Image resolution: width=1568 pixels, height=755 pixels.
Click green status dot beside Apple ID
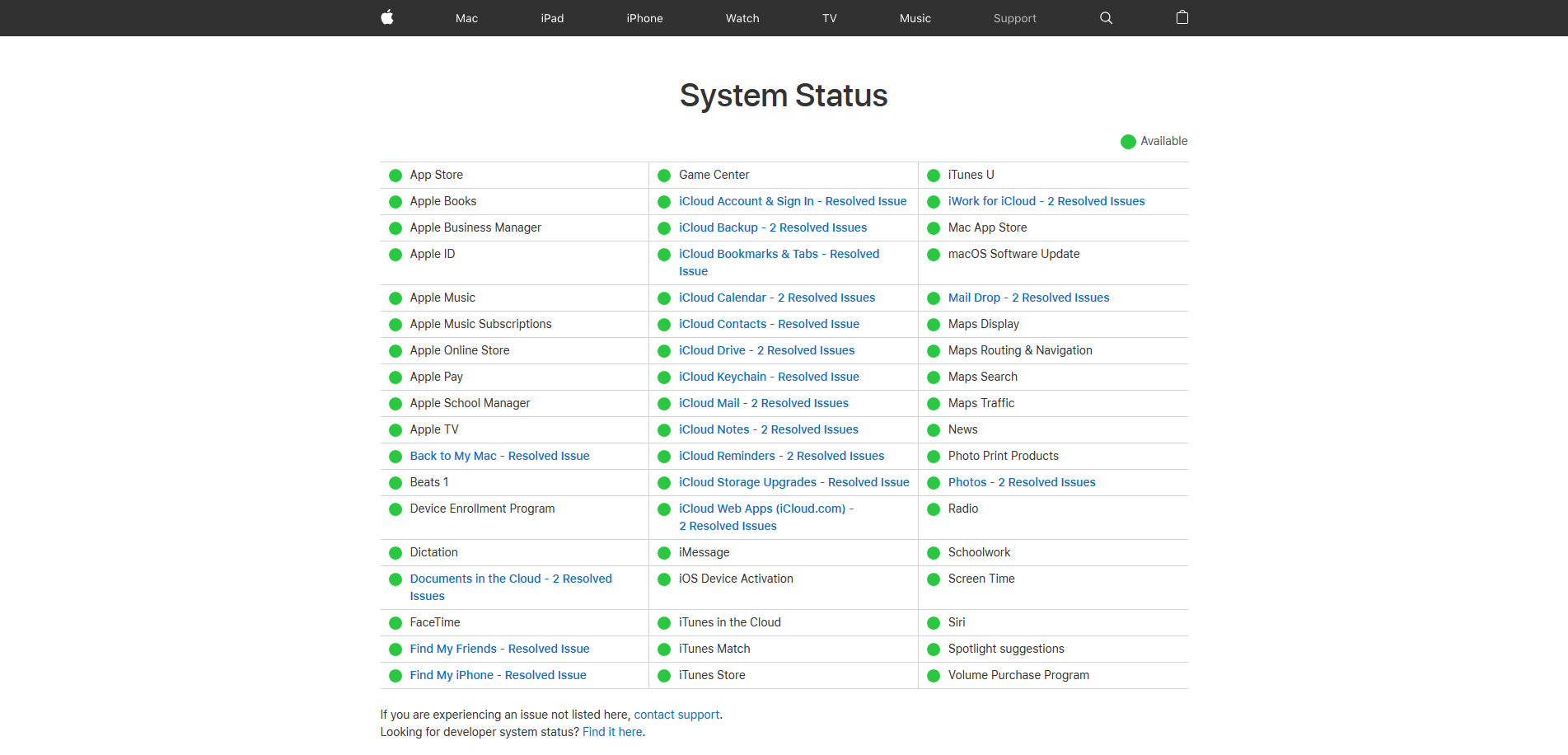396,255
